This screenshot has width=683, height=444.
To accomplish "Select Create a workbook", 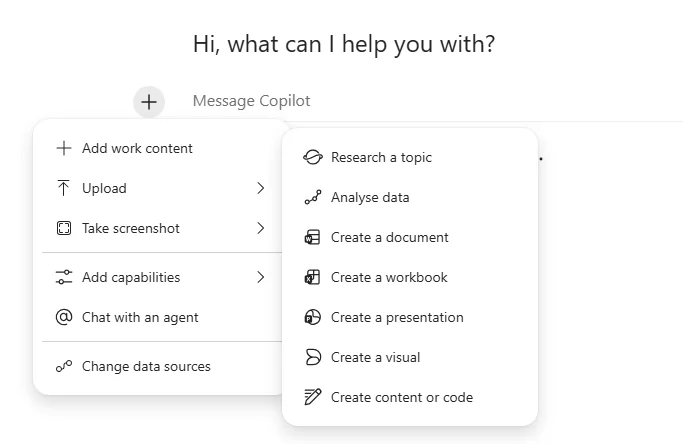I will point(410,278).
